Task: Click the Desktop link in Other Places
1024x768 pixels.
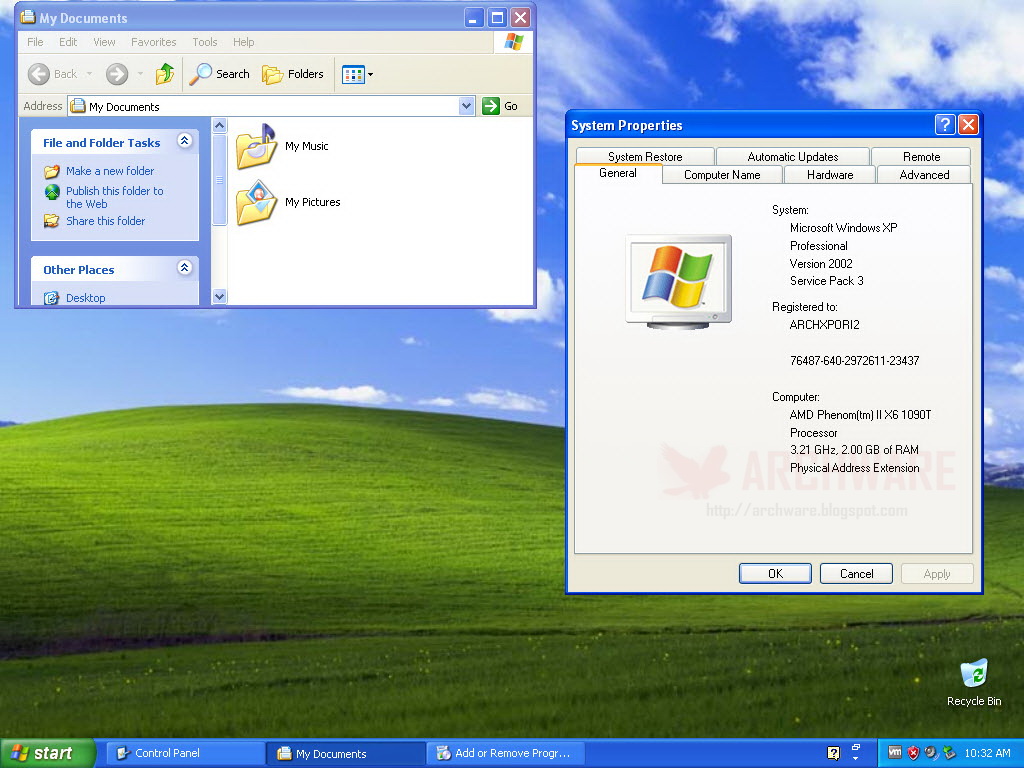Action: tap(86, 298)
